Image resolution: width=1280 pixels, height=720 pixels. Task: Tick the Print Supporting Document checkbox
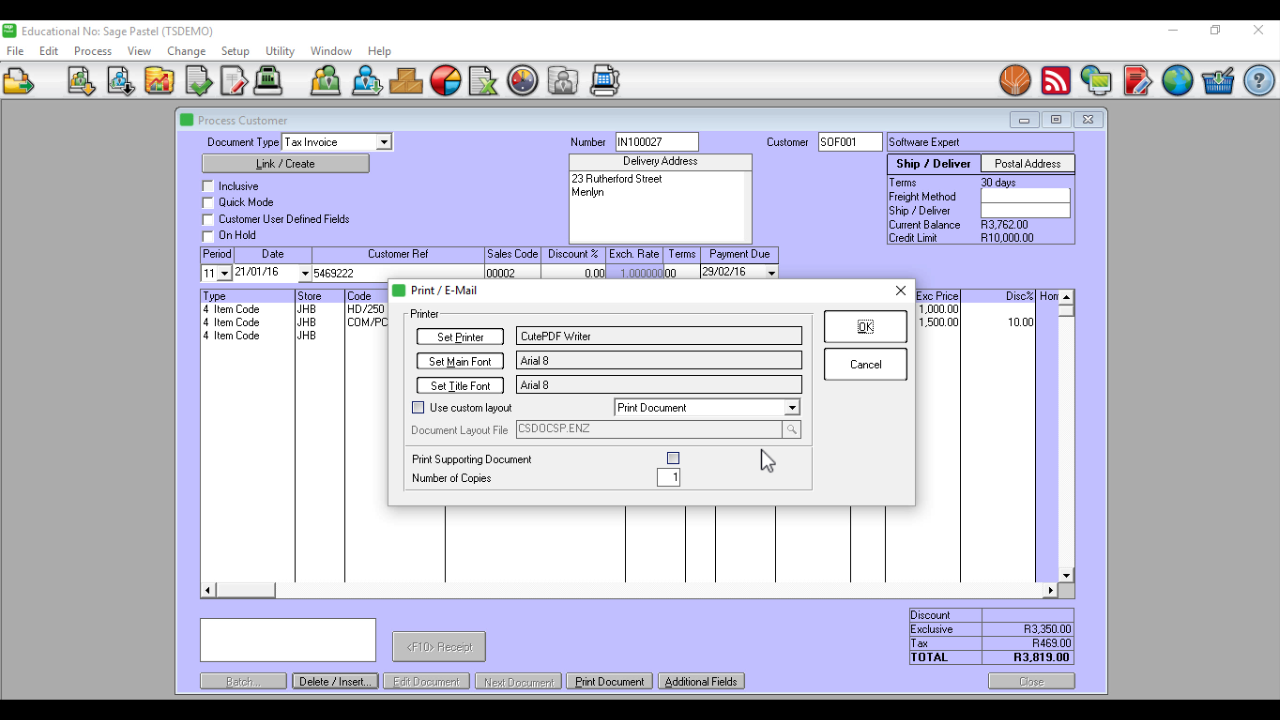pyautogui.click(x=673, y=459)
